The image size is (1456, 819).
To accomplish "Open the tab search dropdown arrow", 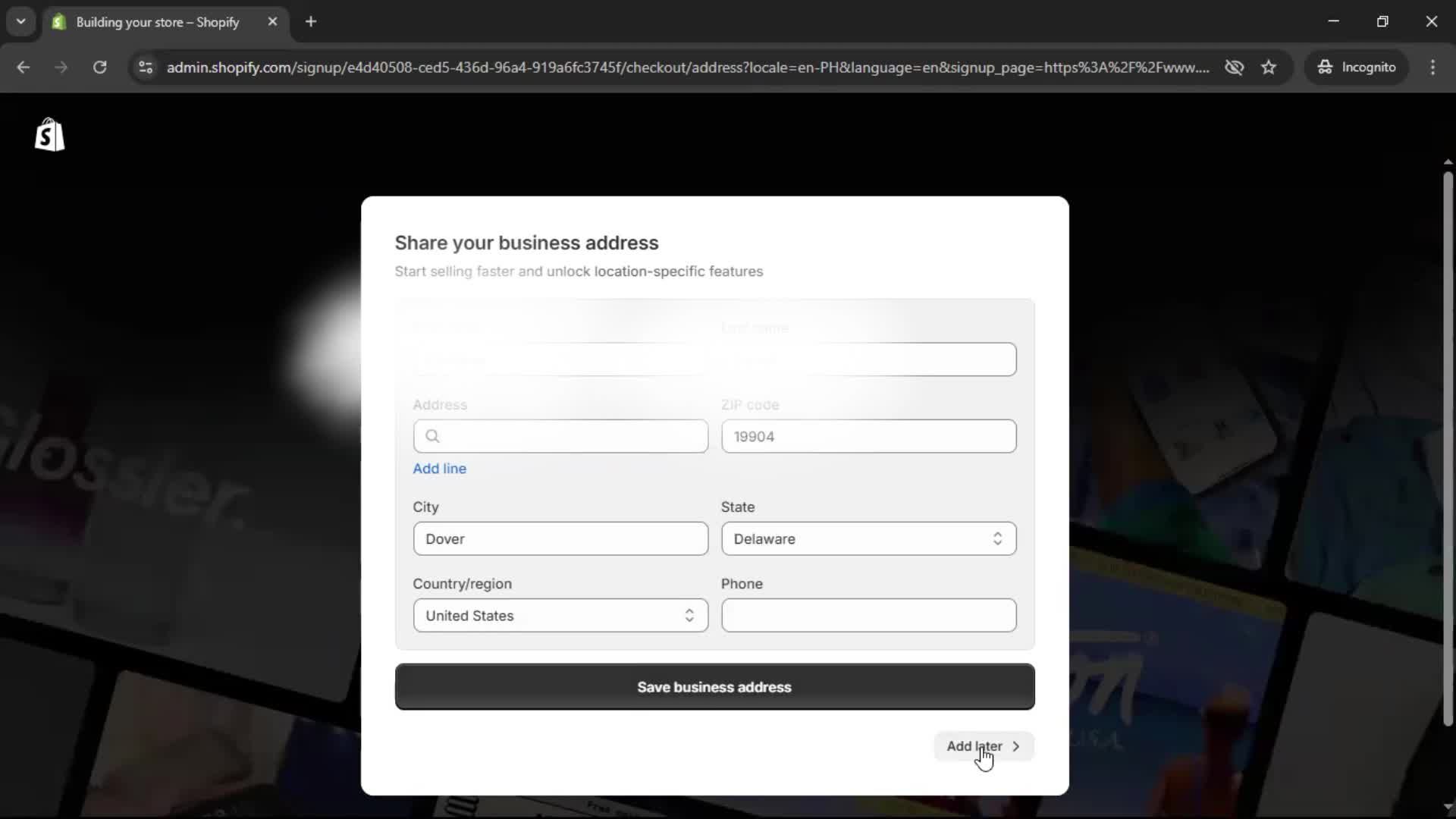I will click(x=21, y=22).
